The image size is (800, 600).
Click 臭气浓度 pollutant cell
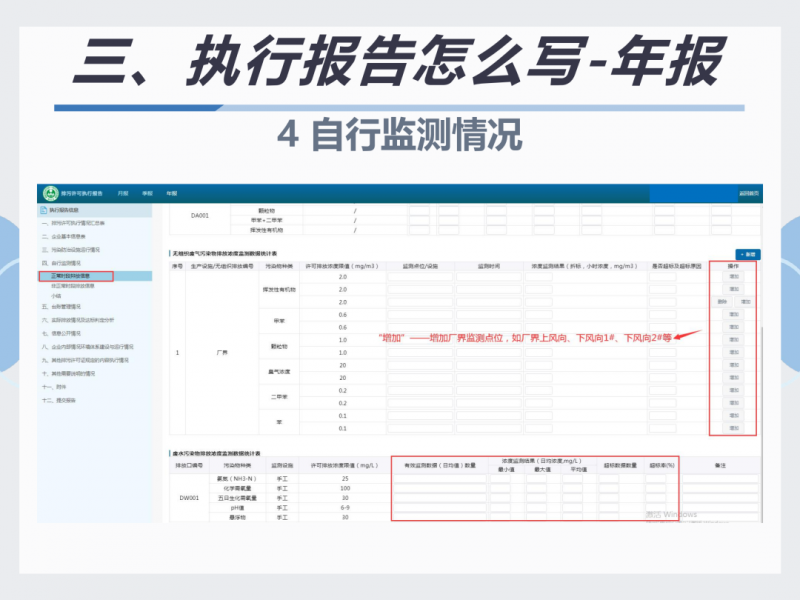[279, 371]
